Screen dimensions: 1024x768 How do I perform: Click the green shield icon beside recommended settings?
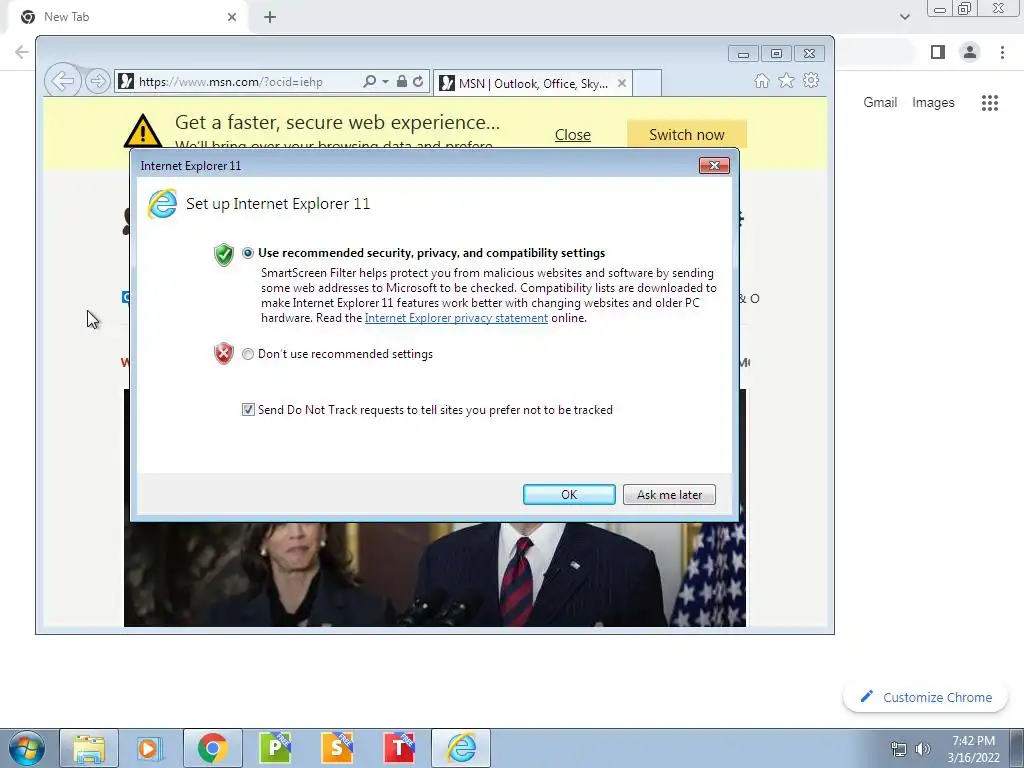223,254
